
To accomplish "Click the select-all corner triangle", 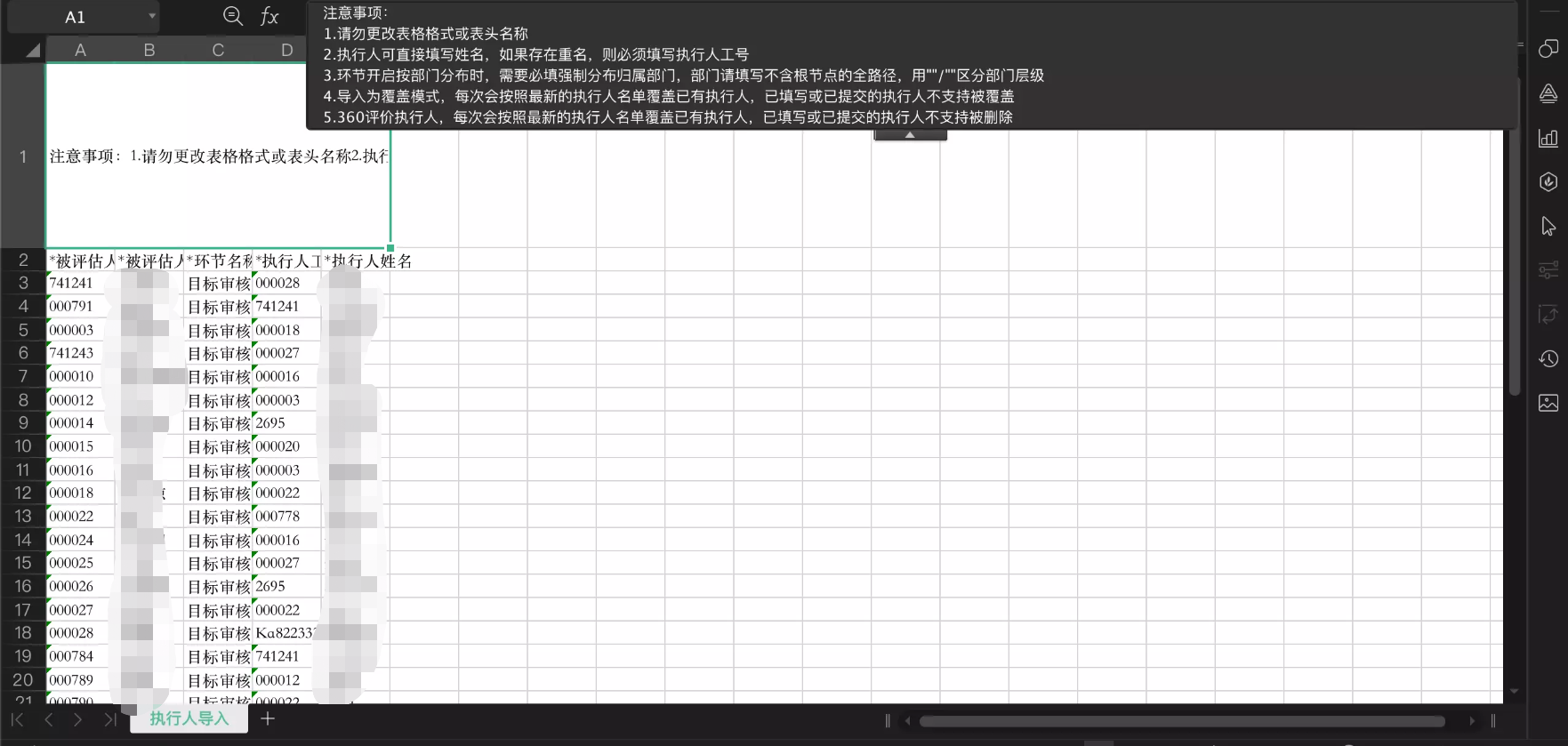I will click(x=32, y=51).
